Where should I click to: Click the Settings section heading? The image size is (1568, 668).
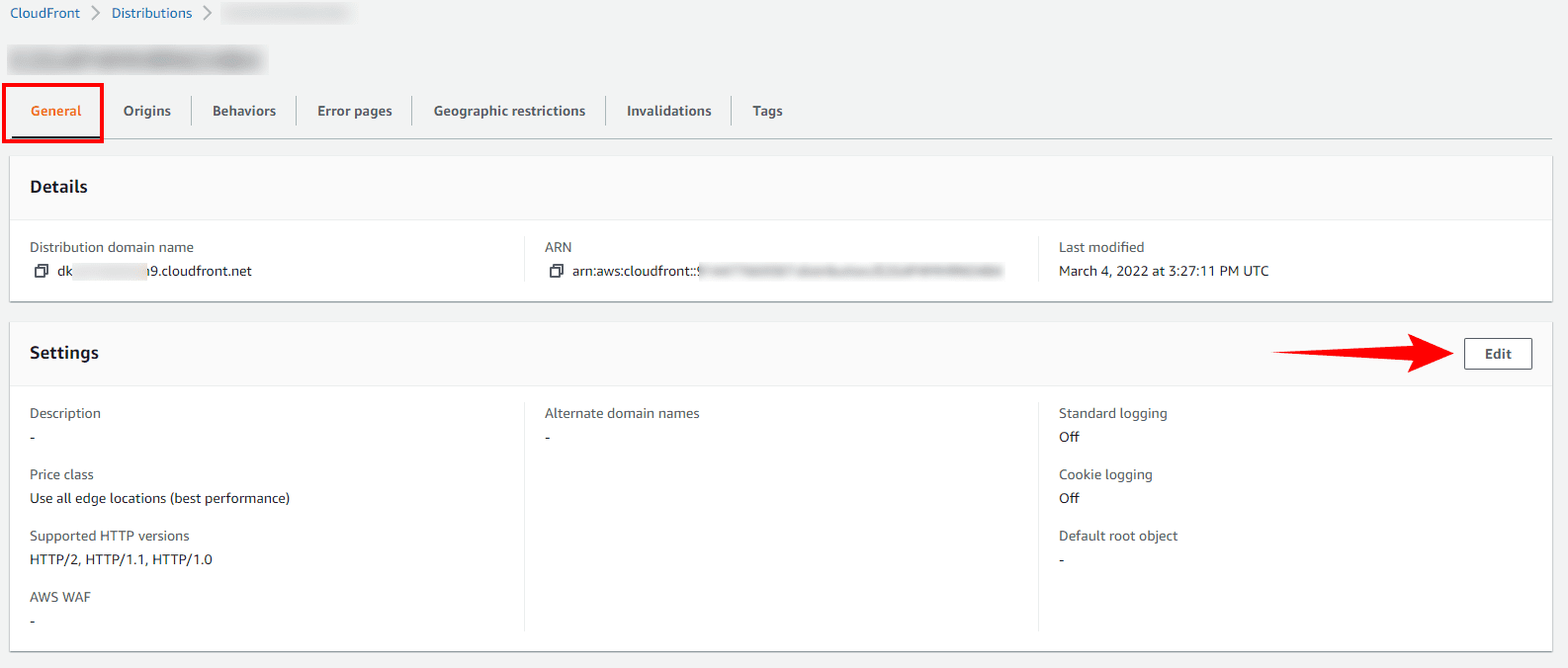(64, 353)
